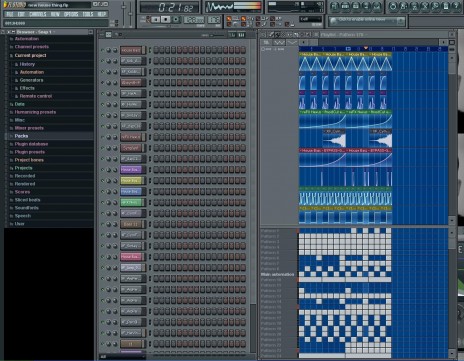Click the save project disk icon
Viewport: 464px width, 361px height.
point(404,6)
